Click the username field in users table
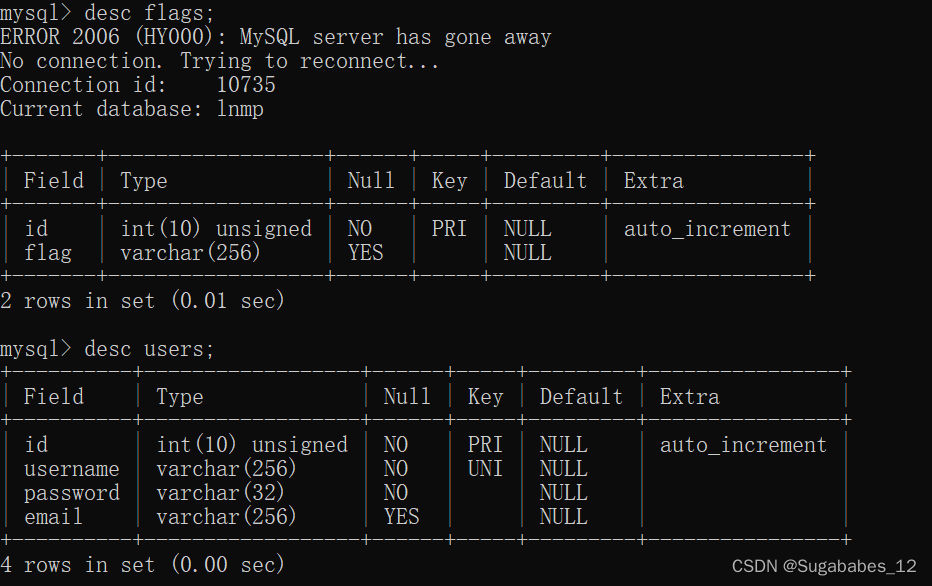 click(71, 469)
